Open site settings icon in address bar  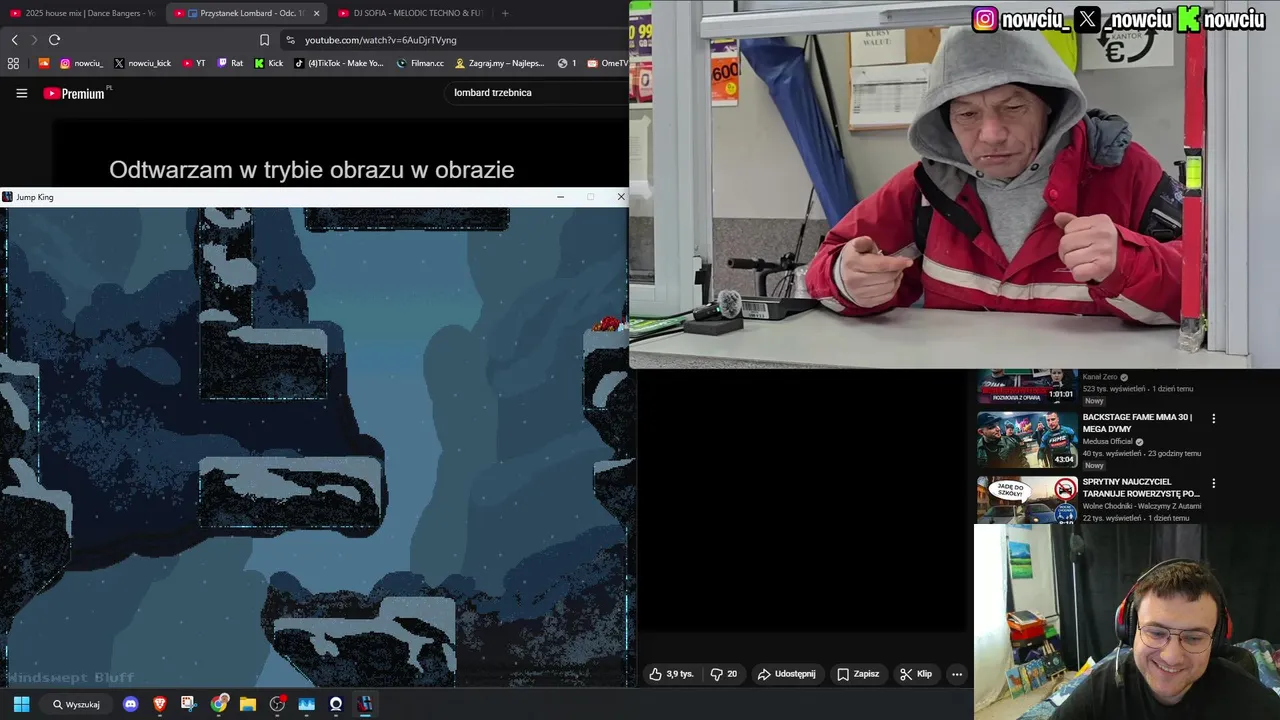point(290,40)
